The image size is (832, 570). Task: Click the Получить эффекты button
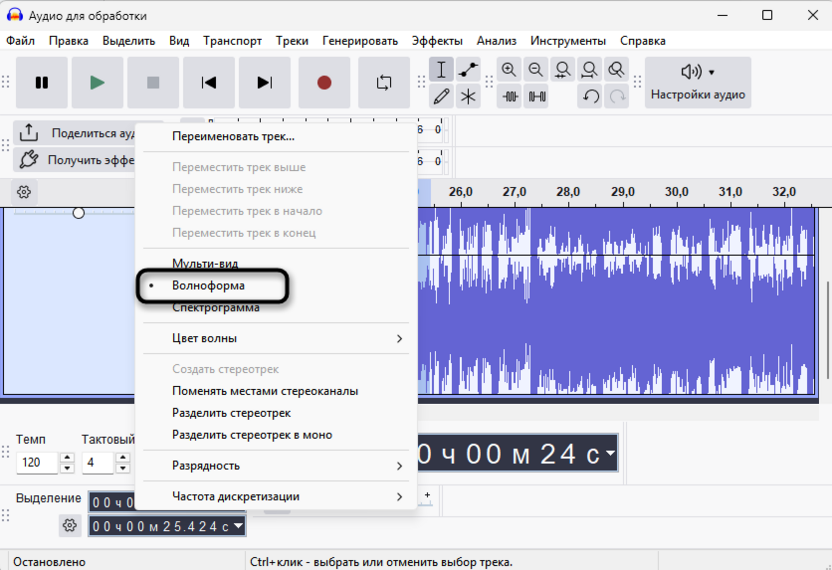(74, 159)
